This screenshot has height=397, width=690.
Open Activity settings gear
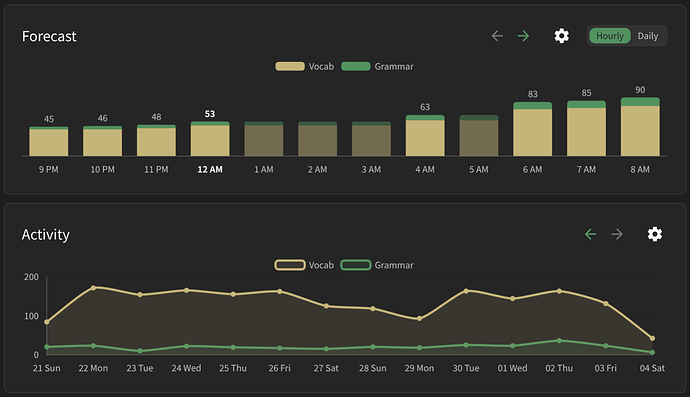pos(655,234)
